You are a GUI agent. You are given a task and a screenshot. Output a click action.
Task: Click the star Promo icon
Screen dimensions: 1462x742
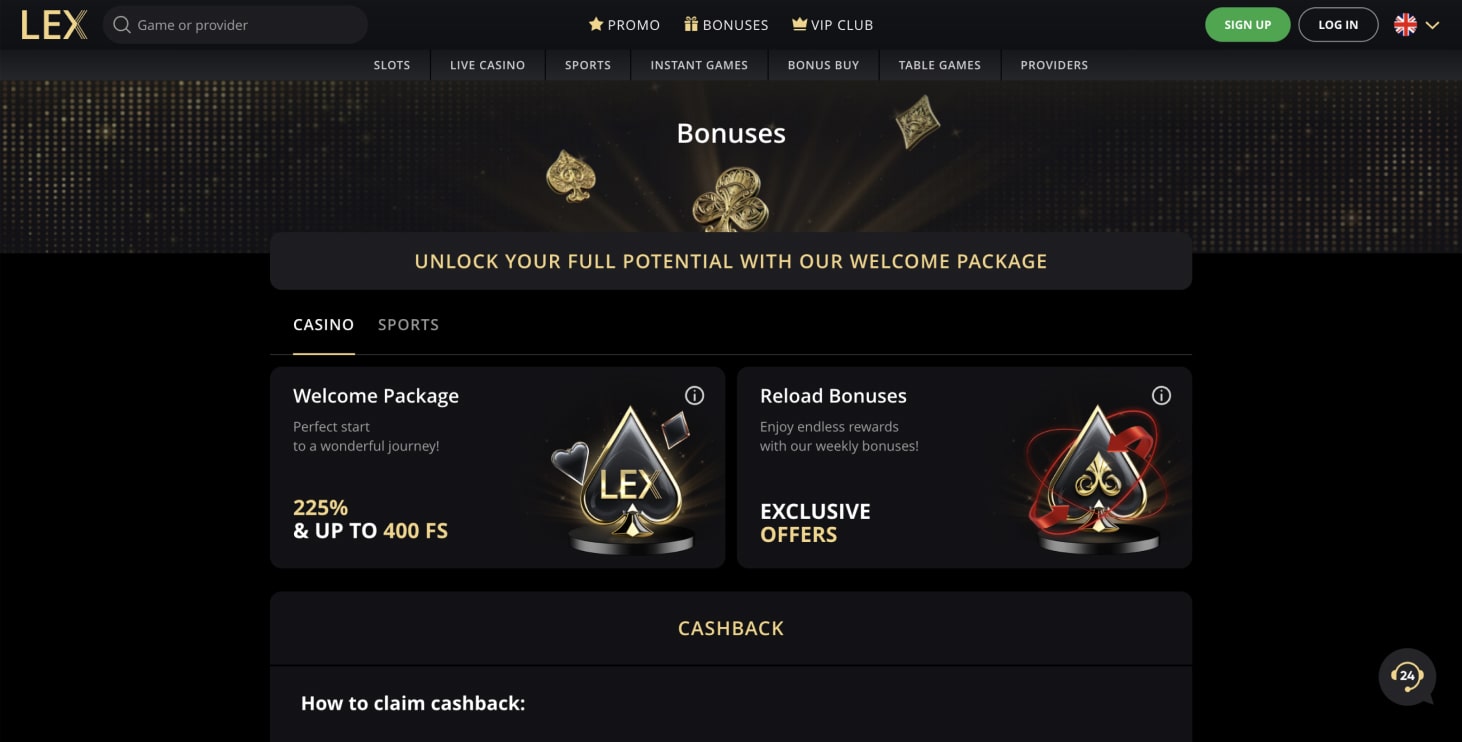point(596,25)
